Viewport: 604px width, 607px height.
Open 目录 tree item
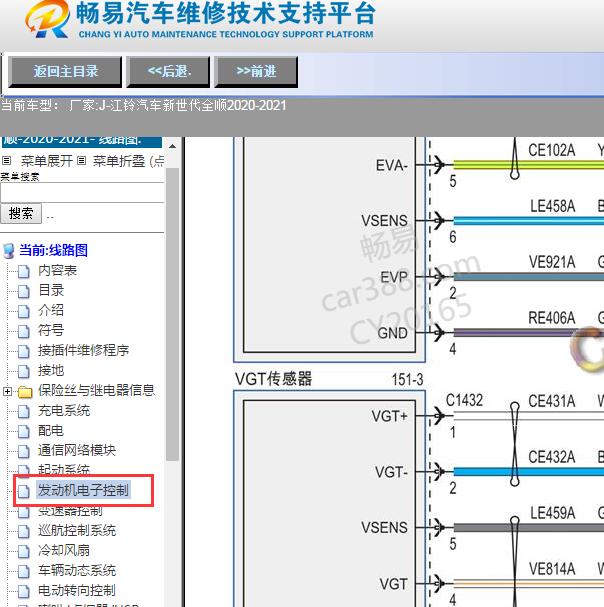pos(51,290)
